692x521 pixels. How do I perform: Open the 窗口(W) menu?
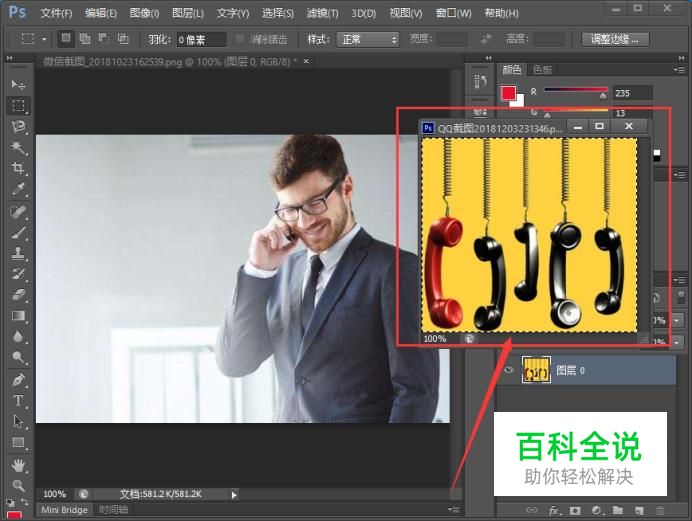click(x=453, y=13)
